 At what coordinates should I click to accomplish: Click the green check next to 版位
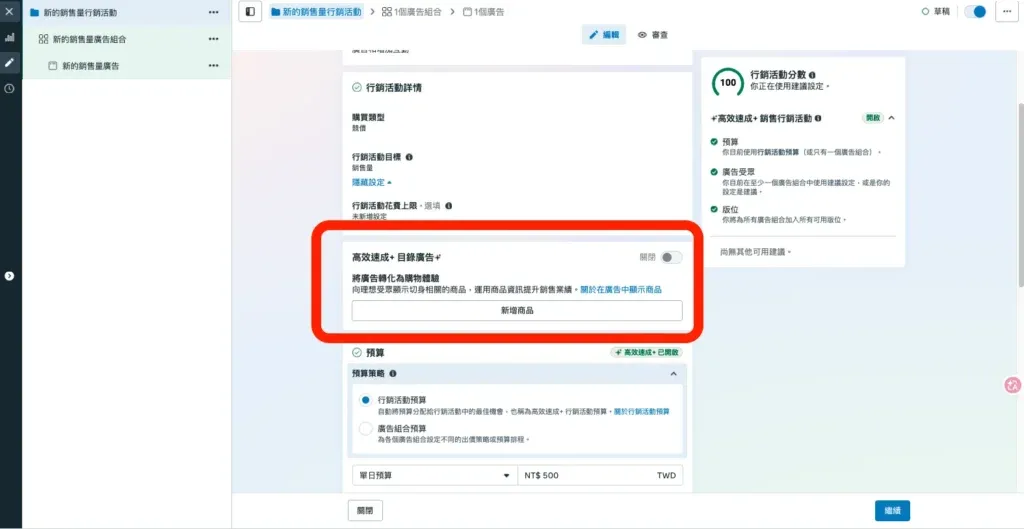[x=714, y=209]
